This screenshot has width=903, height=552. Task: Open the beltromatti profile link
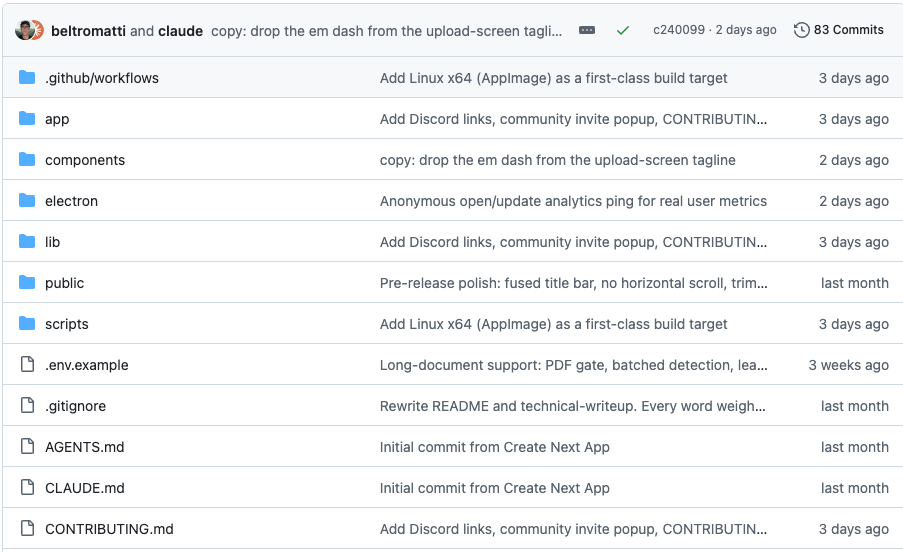click(88, 31)
